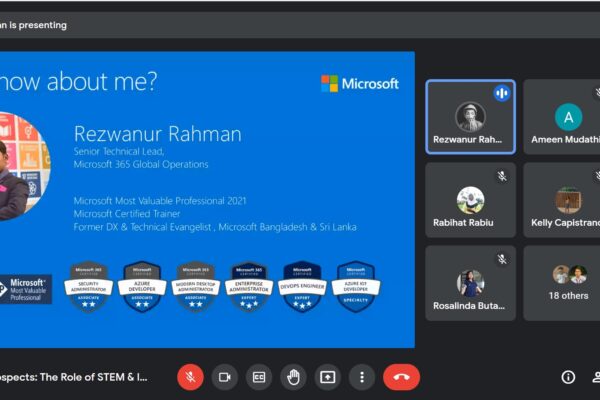The image size is (600, 400).
Task: Open the meeting details info icon
Action: 568,377
